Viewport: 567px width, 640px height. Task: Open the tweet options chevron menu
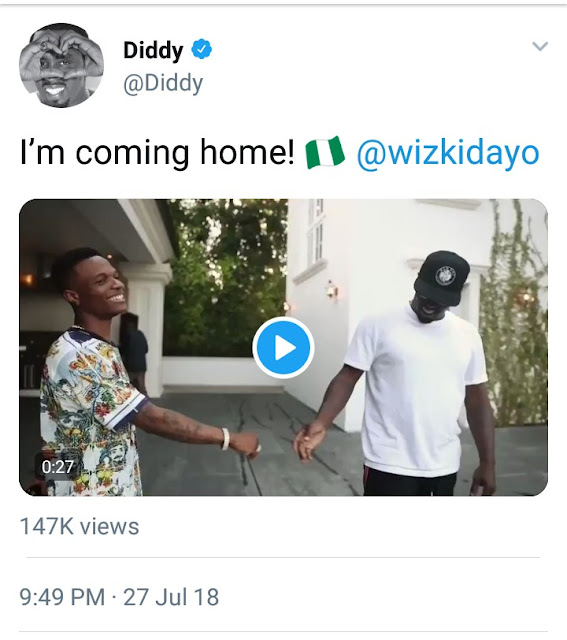point(540,46)
